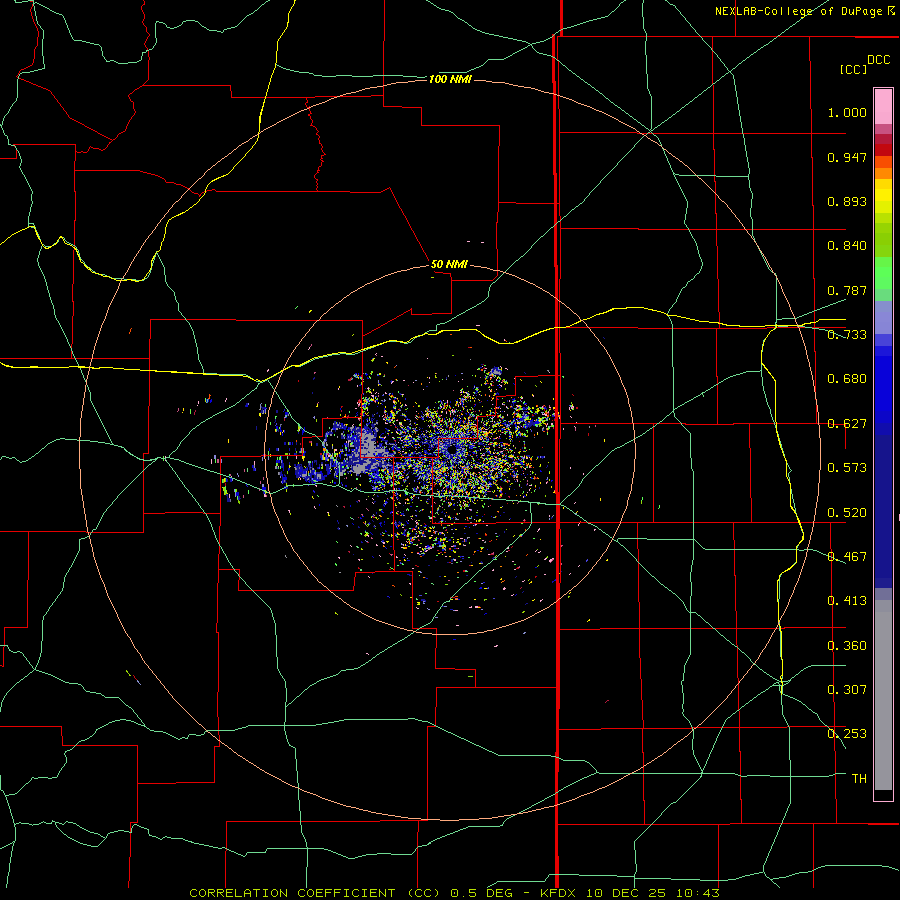Click the 0.307 color scale value
The image size is (900, 900).
pos(847,690)
